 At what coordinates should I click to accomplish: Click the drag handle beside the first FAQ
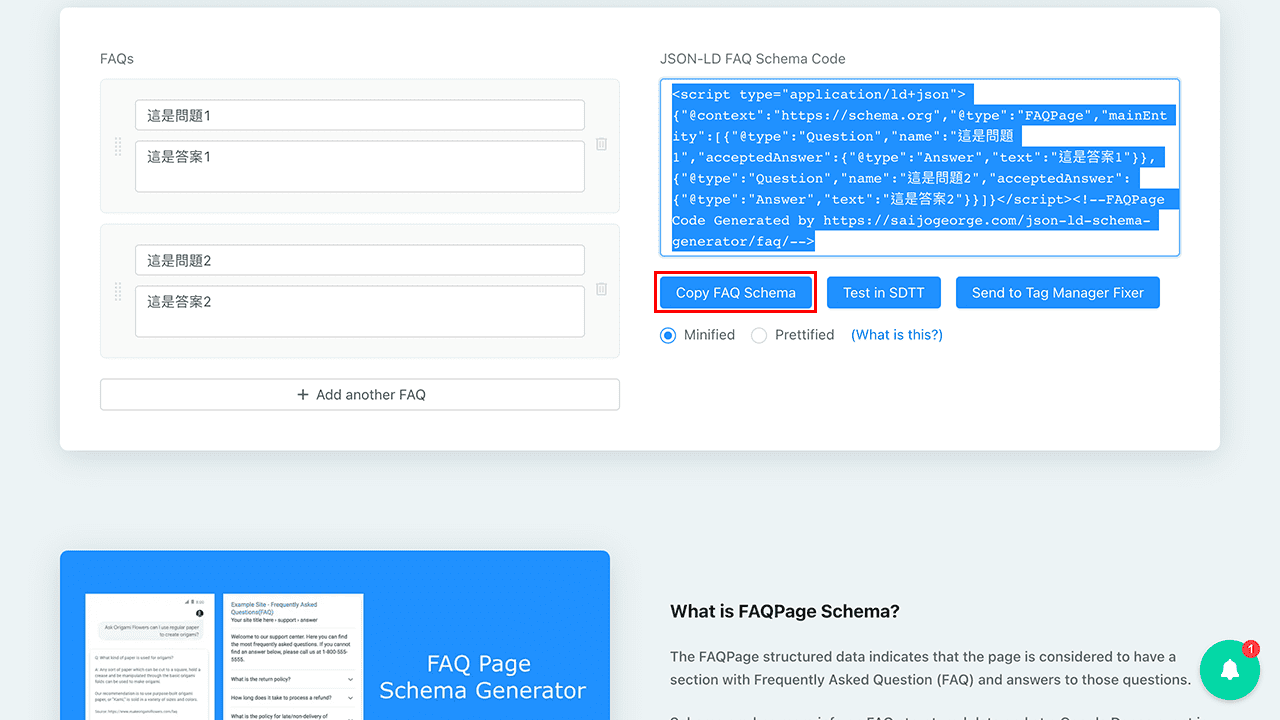(x=117, y=145)
